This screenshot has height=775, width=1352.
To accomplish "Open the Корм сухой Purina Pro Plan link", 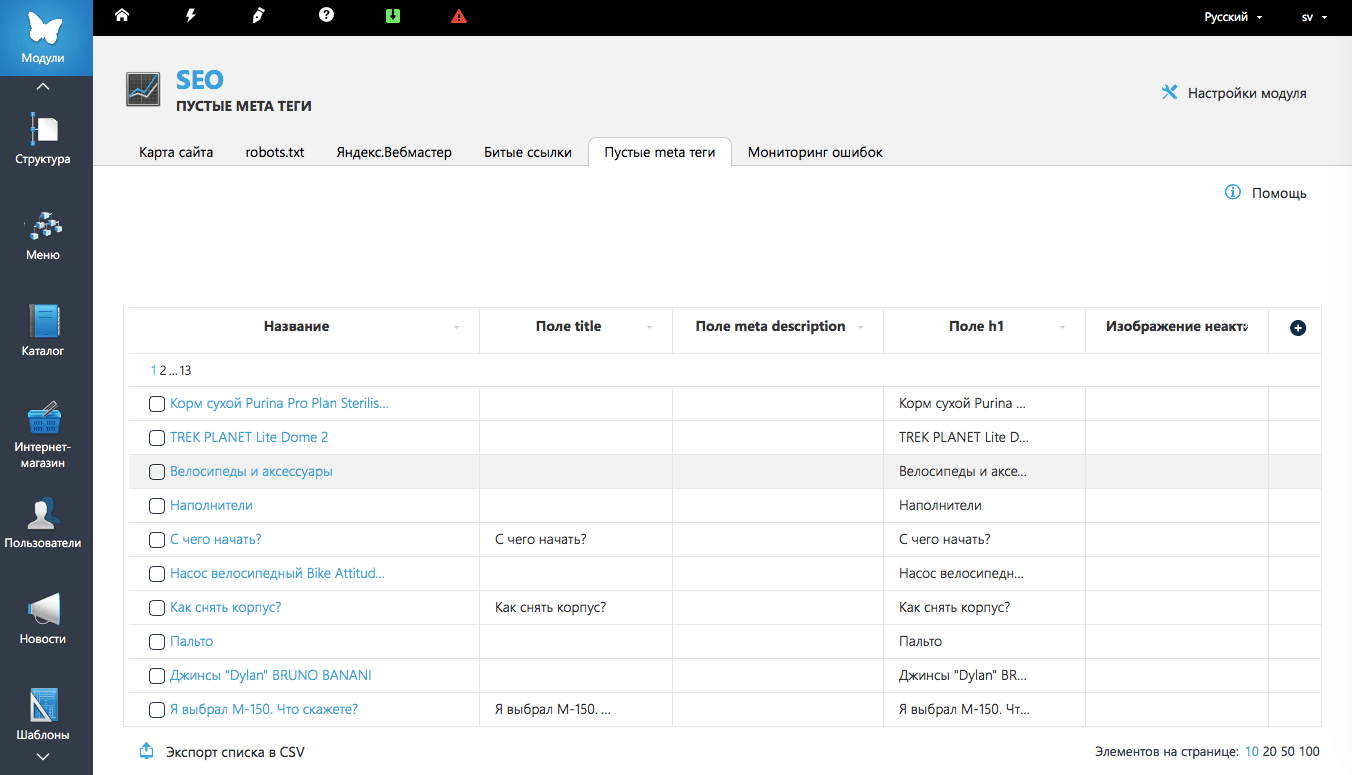I will pyautogui.click(x=279, y=404).
